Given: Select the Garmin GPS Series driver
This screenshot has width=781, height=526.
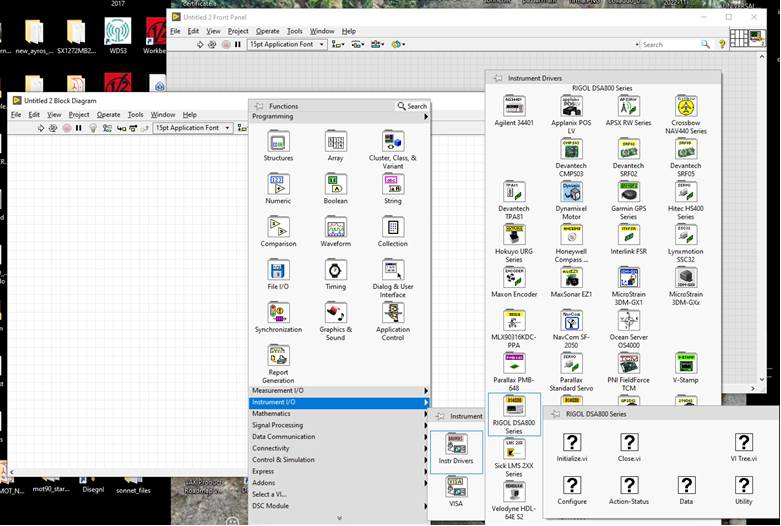Looking at the screenshot, I should click(x=629, y=192).
